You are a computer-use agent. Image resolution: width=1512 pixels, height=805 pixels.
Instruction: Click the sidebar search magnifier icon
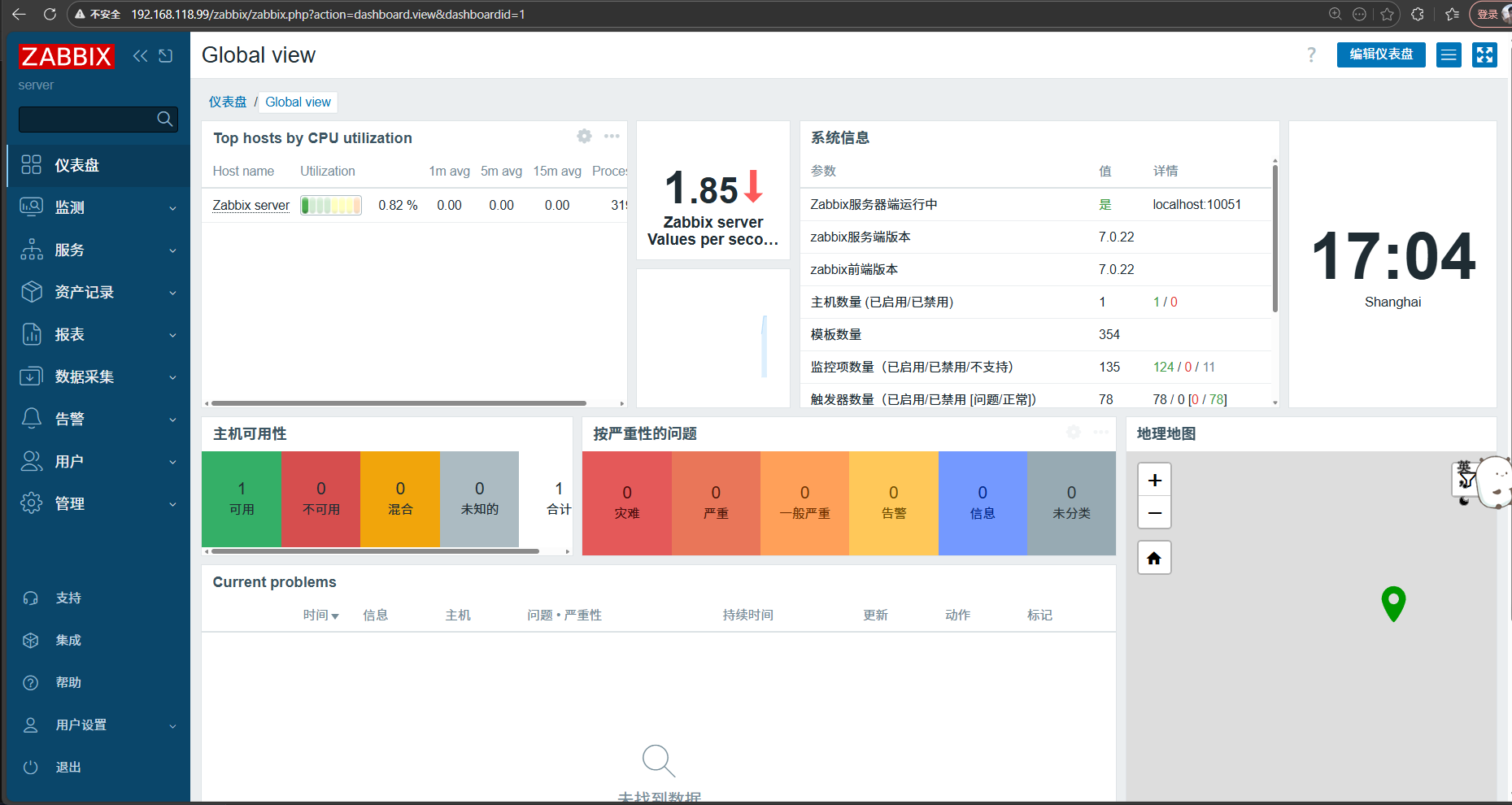click(165, 120)
